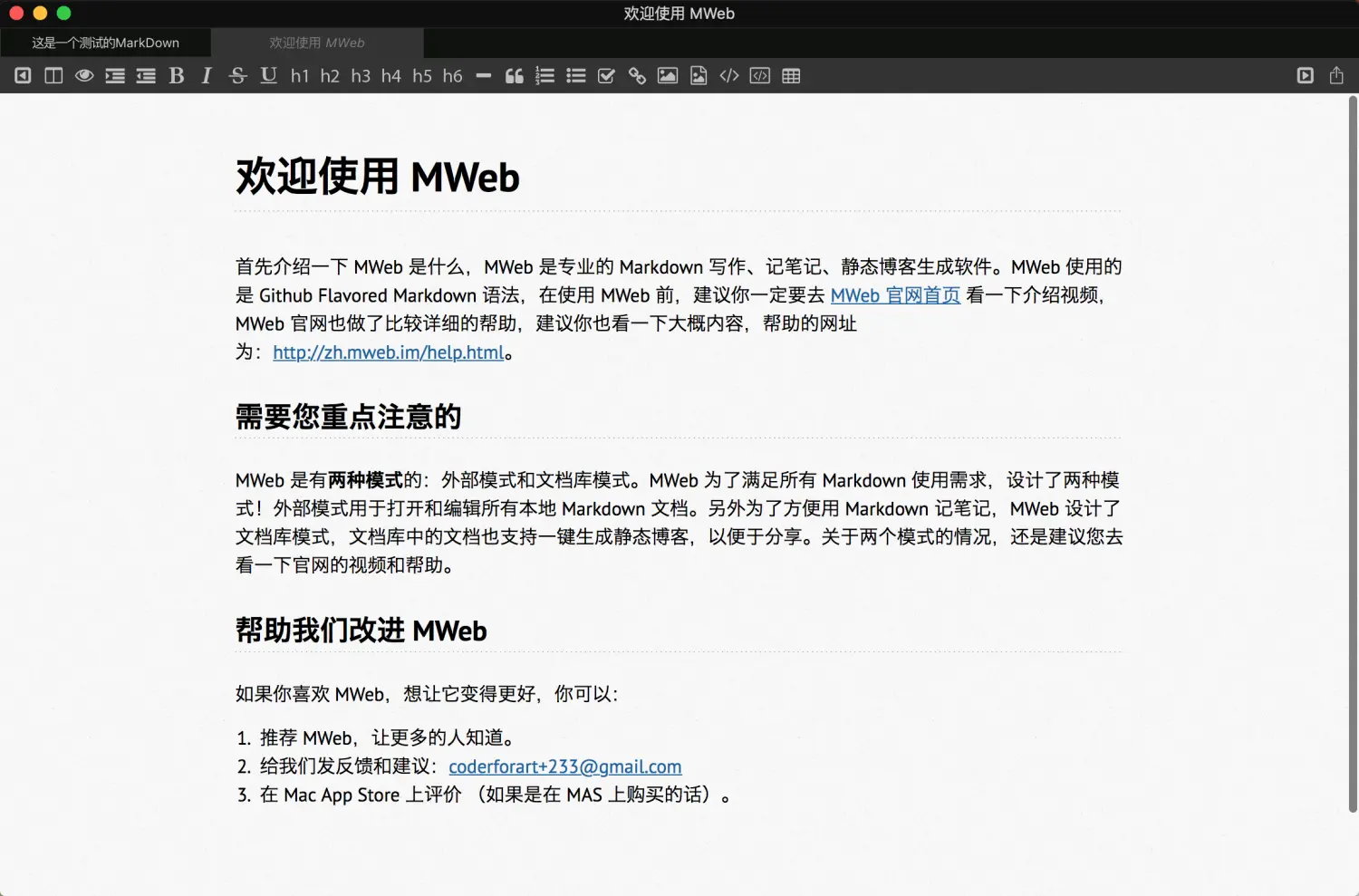Click the bold text 两种模式
This screenshot has width=1359, height=896.
click(366, 480)
